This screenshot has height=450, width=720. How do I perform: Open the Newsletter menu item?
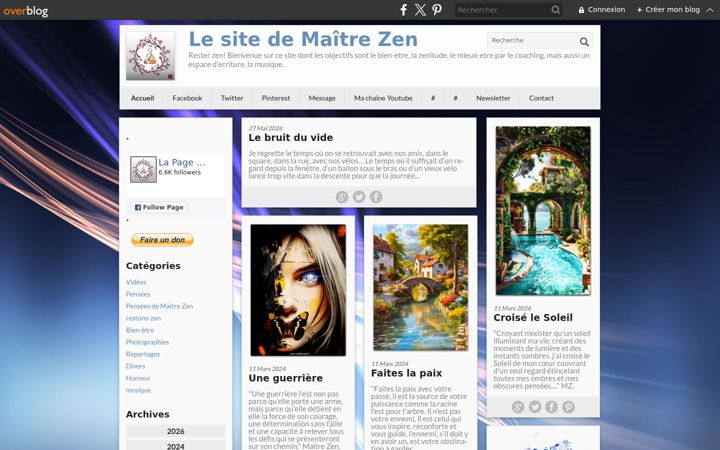[493, 98]
